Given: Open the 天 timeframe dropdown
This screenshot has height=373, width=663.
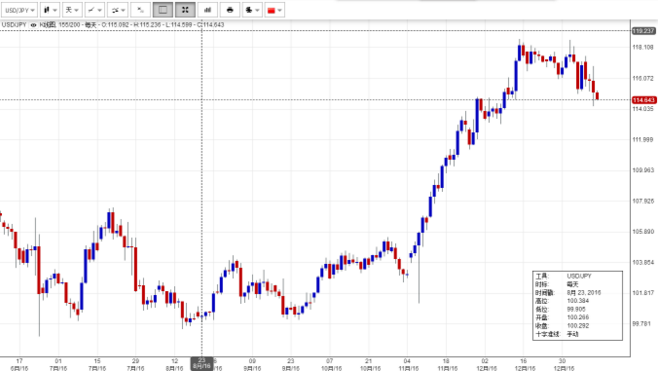Looking at the screenshot, I should pos(72,10).
